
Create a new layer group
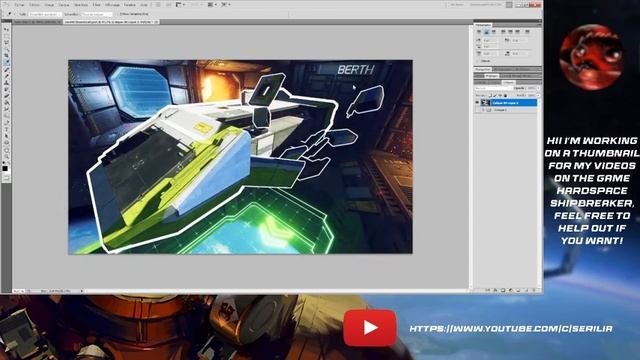pos(518,290)
